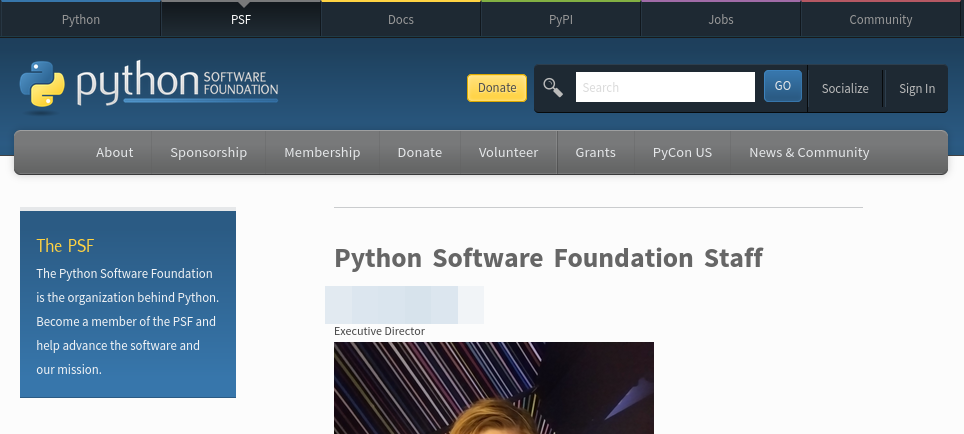Expand the Socialize menu
Image resolution: width=964 pixels, height=434 pixels.
click(x=845, y=88)
